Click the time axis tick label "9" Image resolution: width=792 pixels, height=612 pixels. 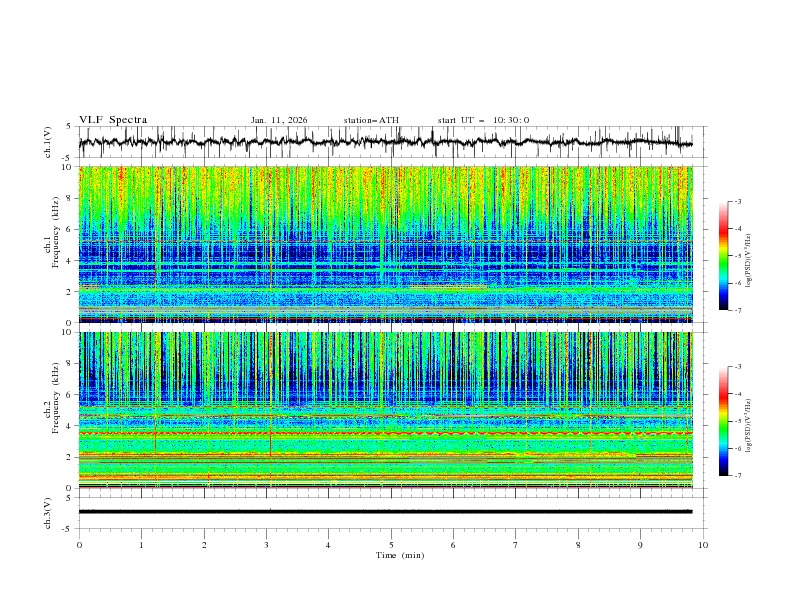tap(640, 545)
